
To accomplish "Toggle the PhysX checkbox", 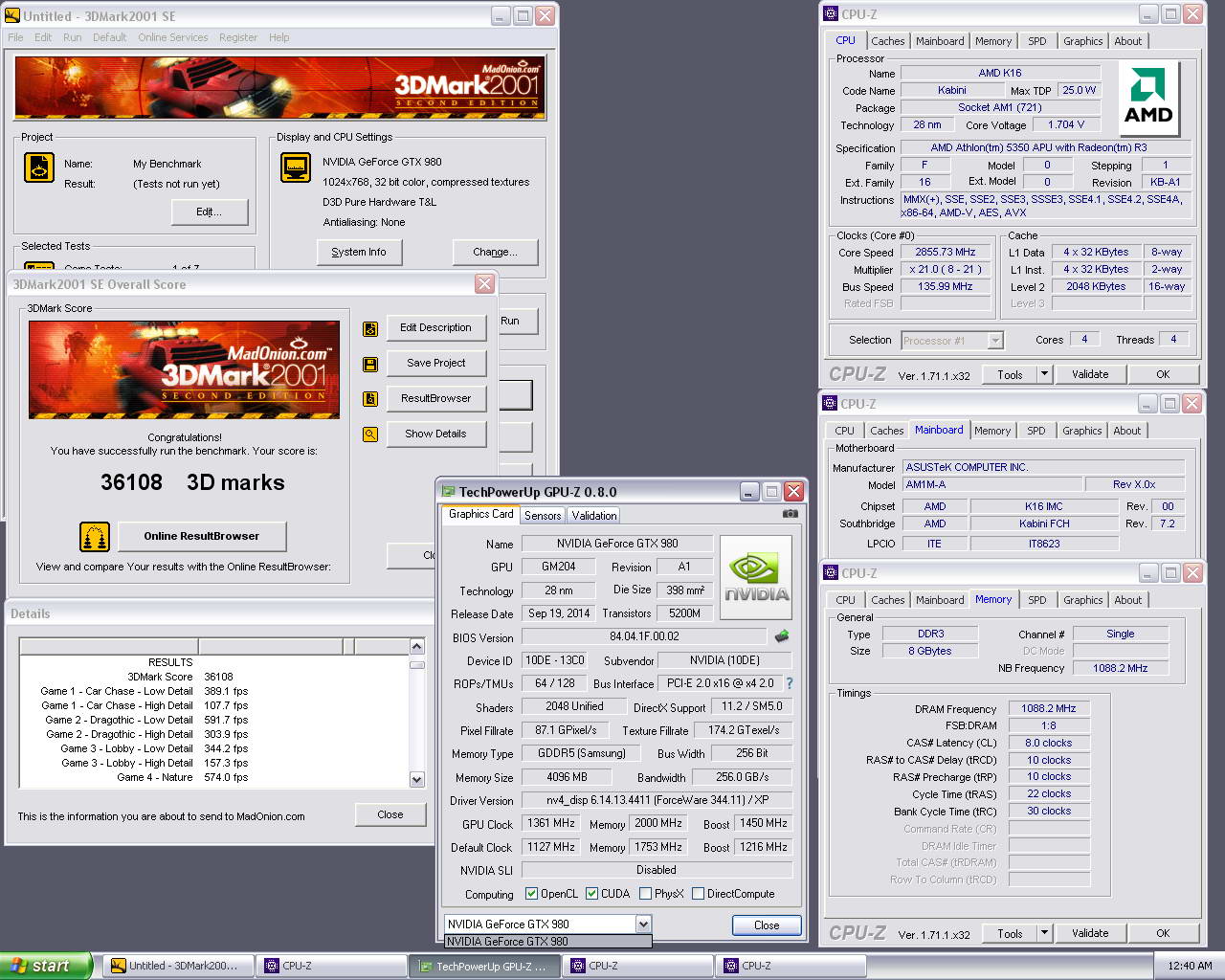I will [645, 894].
